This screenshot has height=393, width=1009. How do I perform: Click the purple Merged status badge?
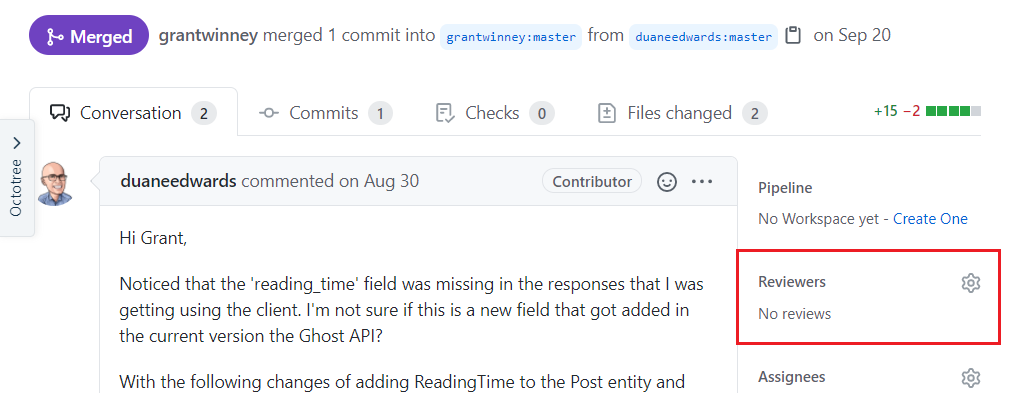pos(89,35)
